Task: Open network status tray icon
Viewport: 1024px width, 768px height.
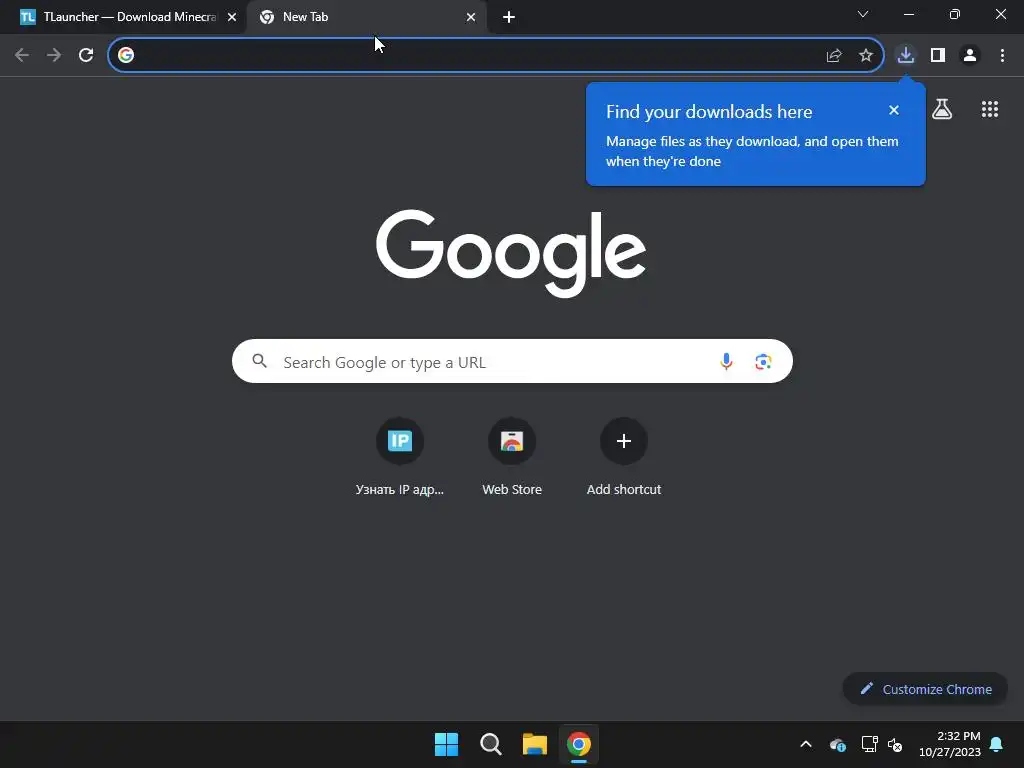Action: coord(869,744)
